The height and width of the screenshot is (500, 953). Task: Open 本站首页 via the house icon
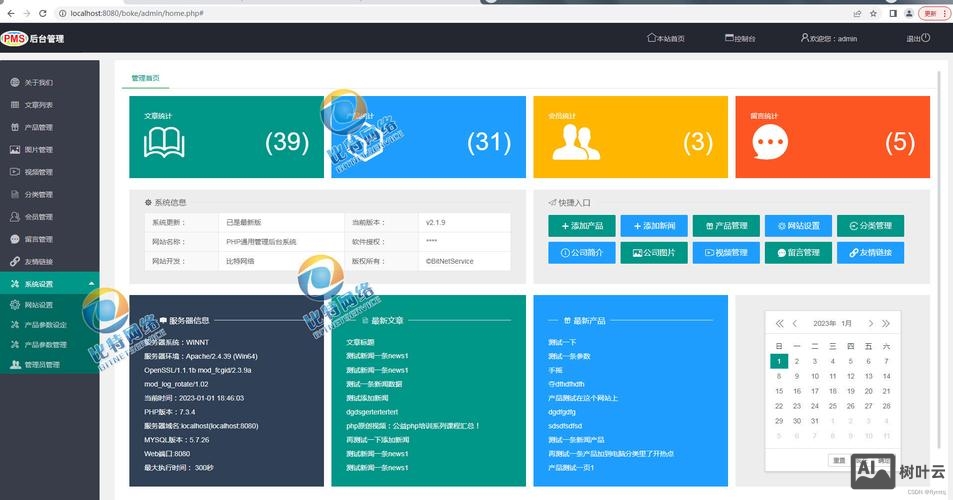pyautogui.click(x=652, y=38)
